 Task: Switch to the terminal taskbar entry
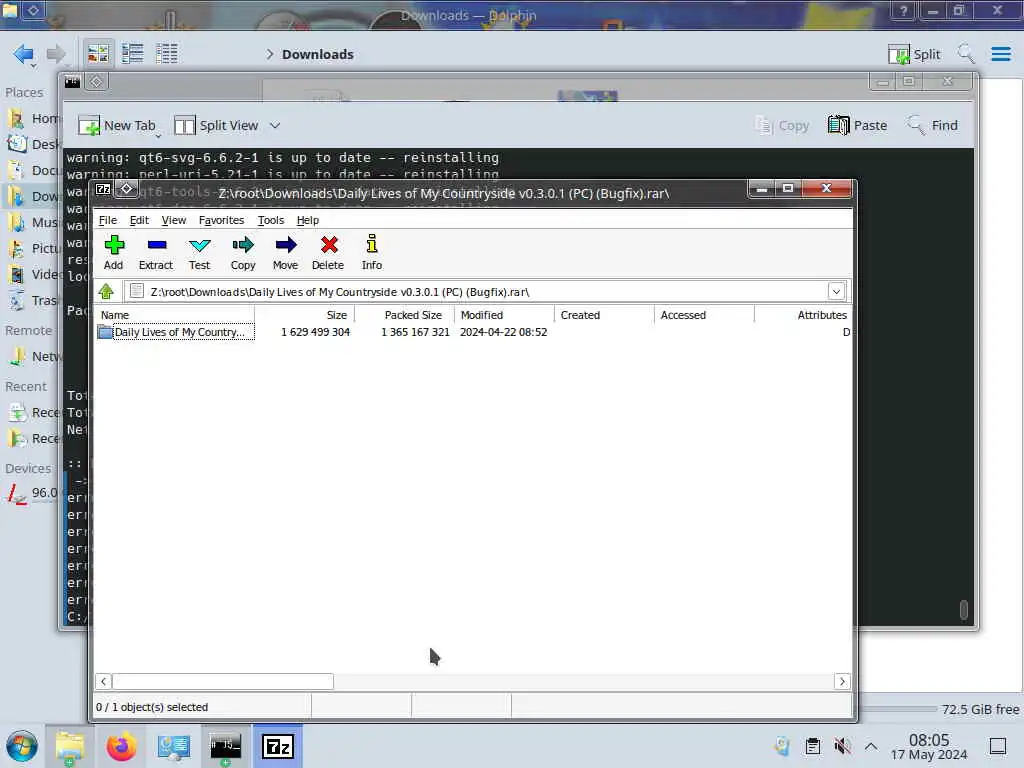coord(225,746)
